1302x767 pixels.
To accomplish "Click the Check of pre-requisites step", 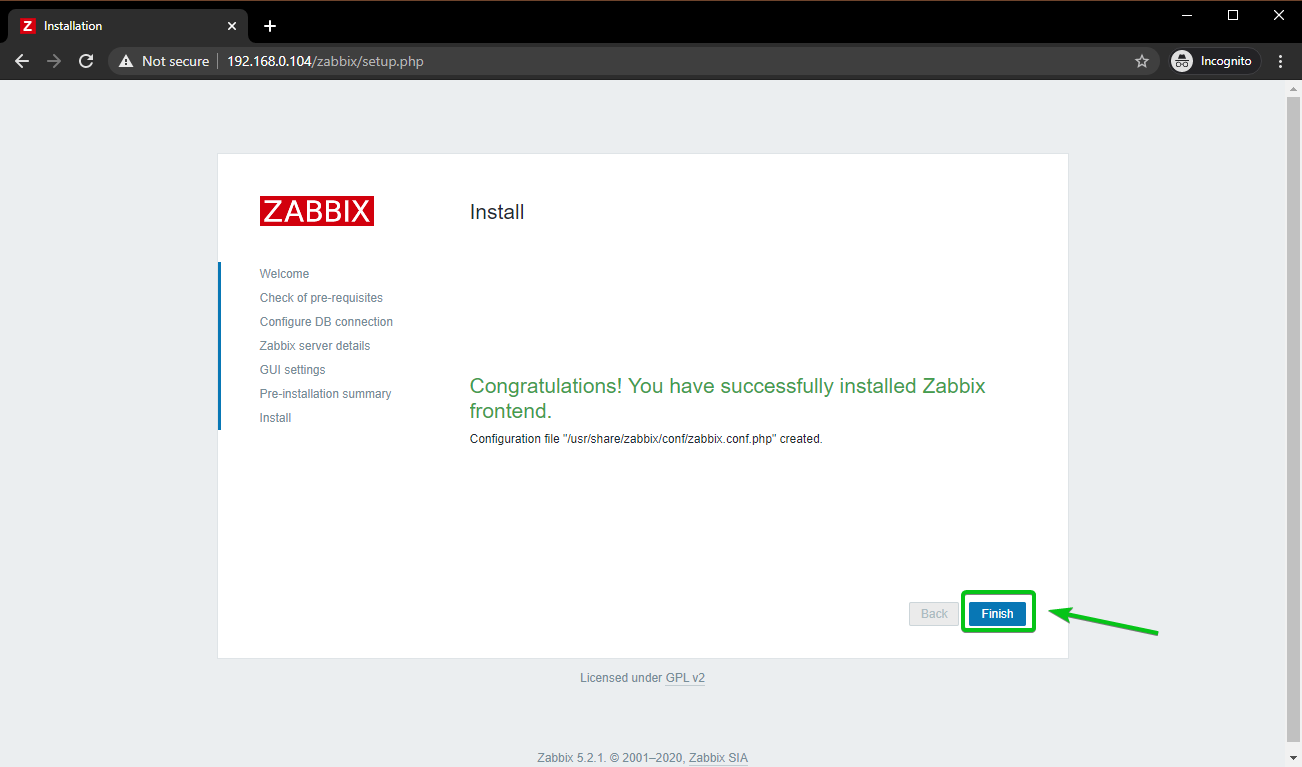I will 321,298.
